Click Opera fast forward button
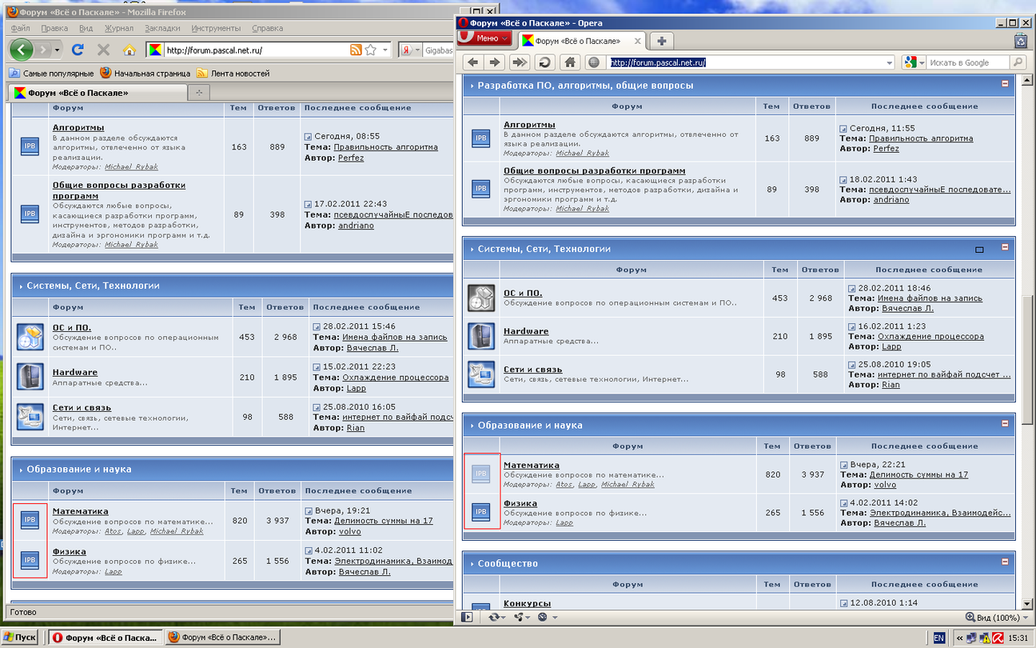This screenshot has height=648, width=1036. click(x=518, y=62)
